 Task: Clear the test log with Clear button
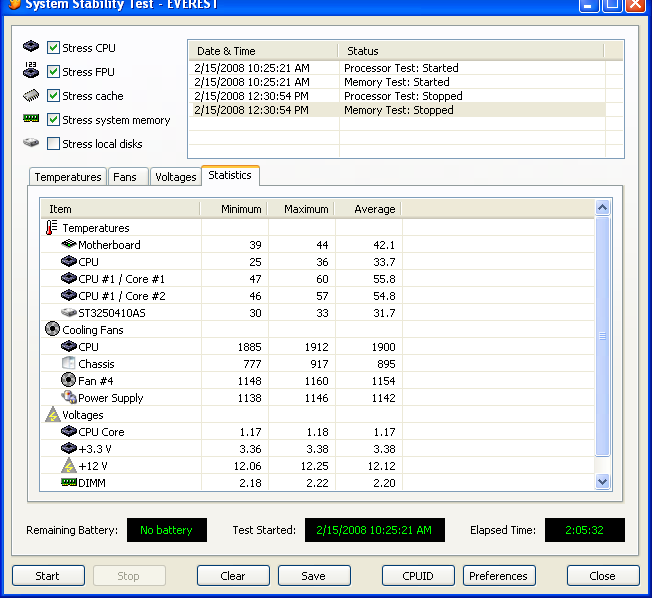(x=233, y=576)
